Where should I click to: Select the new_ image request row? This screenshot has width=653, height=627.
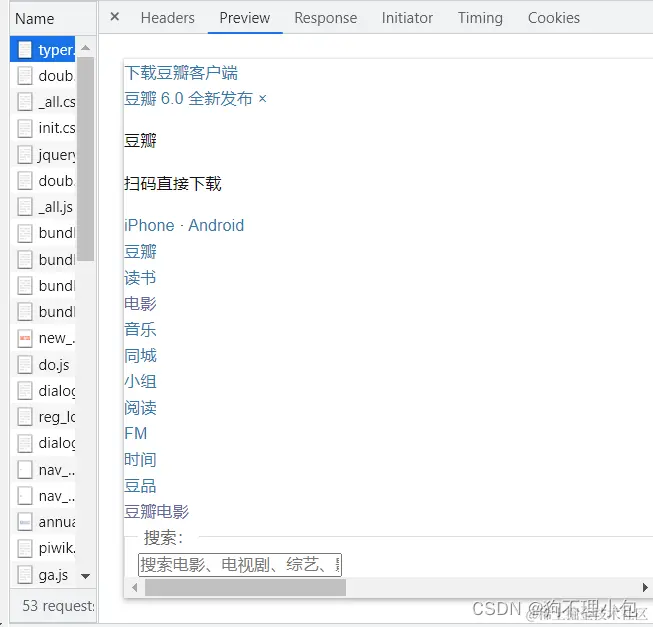coord(43,338)
